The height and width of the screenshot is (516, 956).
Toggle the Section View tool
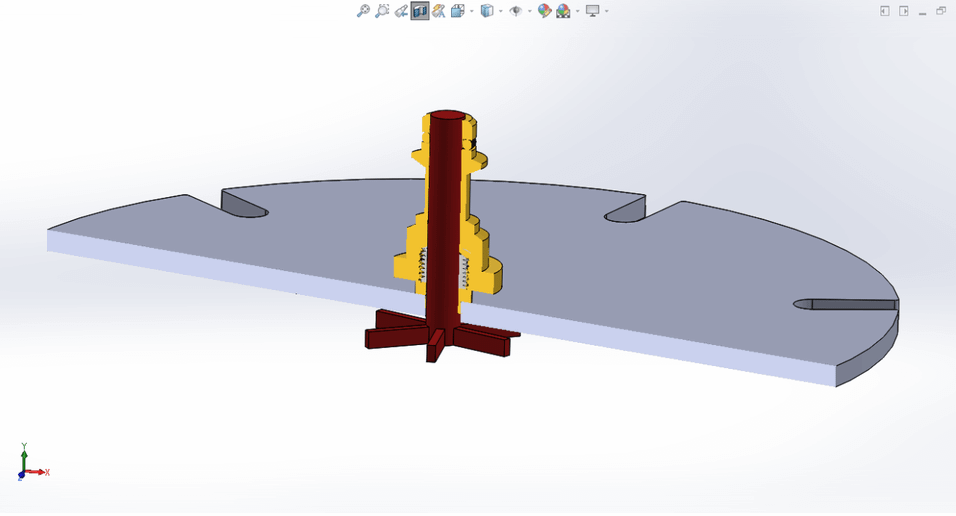420,11
